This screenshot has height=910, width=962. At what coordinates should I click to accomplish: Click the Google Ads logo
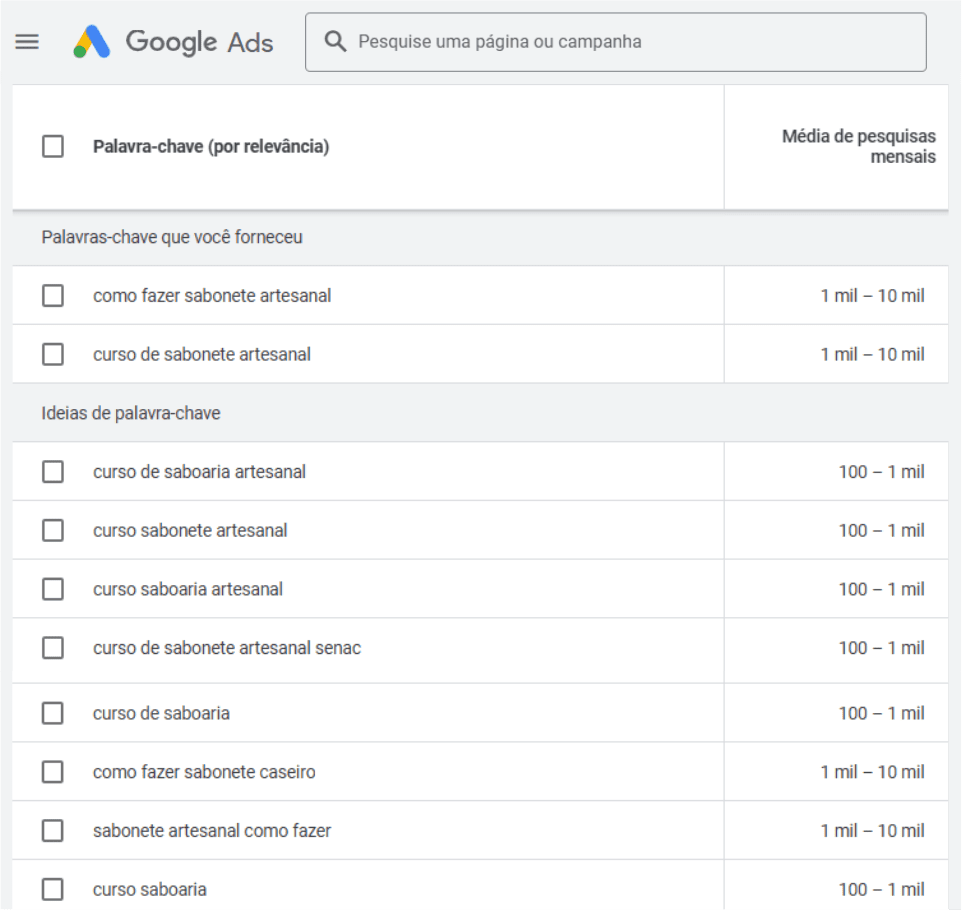pyautogui.click(x=174, y=42)
